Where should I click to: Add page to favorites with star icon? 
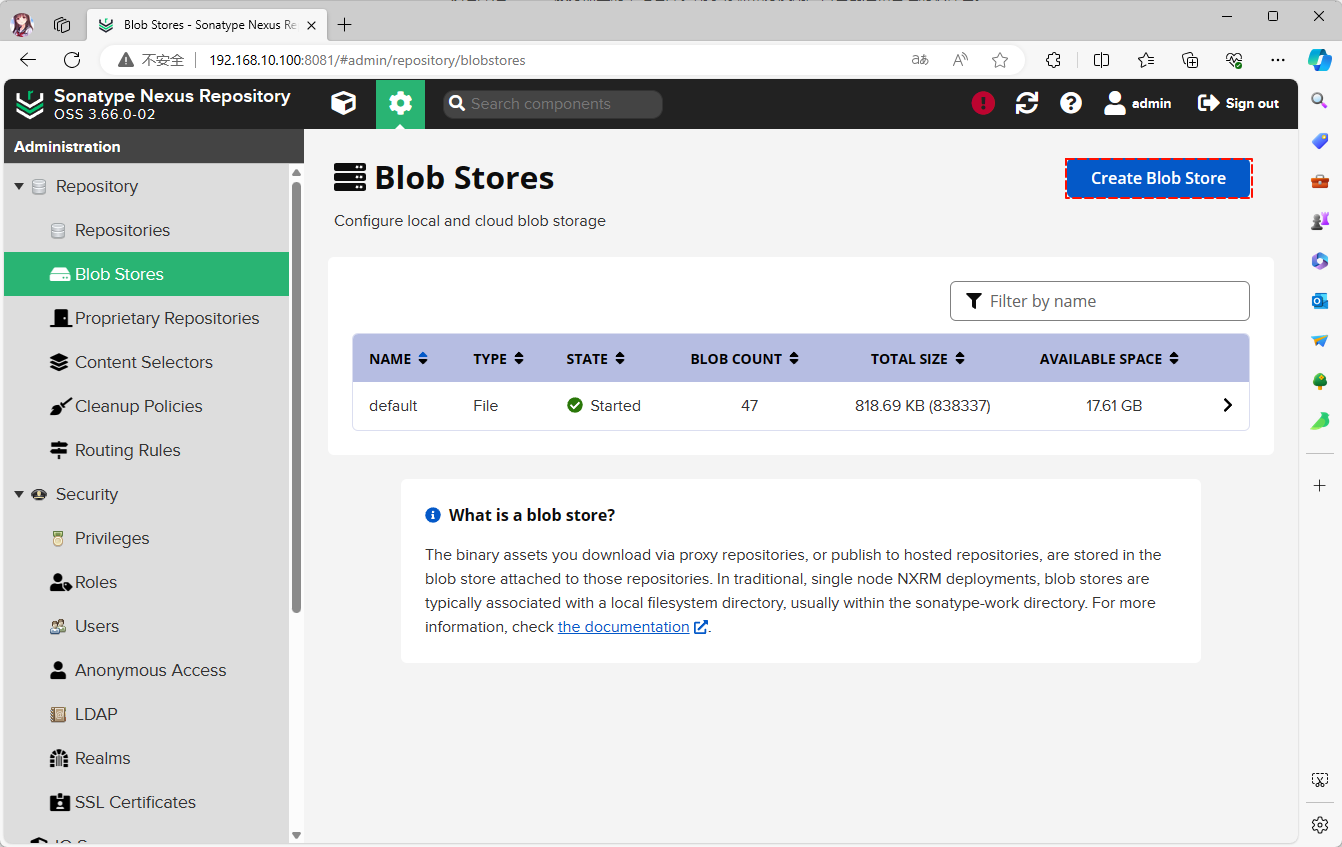pyautogui.click(x=1000, y=60)
